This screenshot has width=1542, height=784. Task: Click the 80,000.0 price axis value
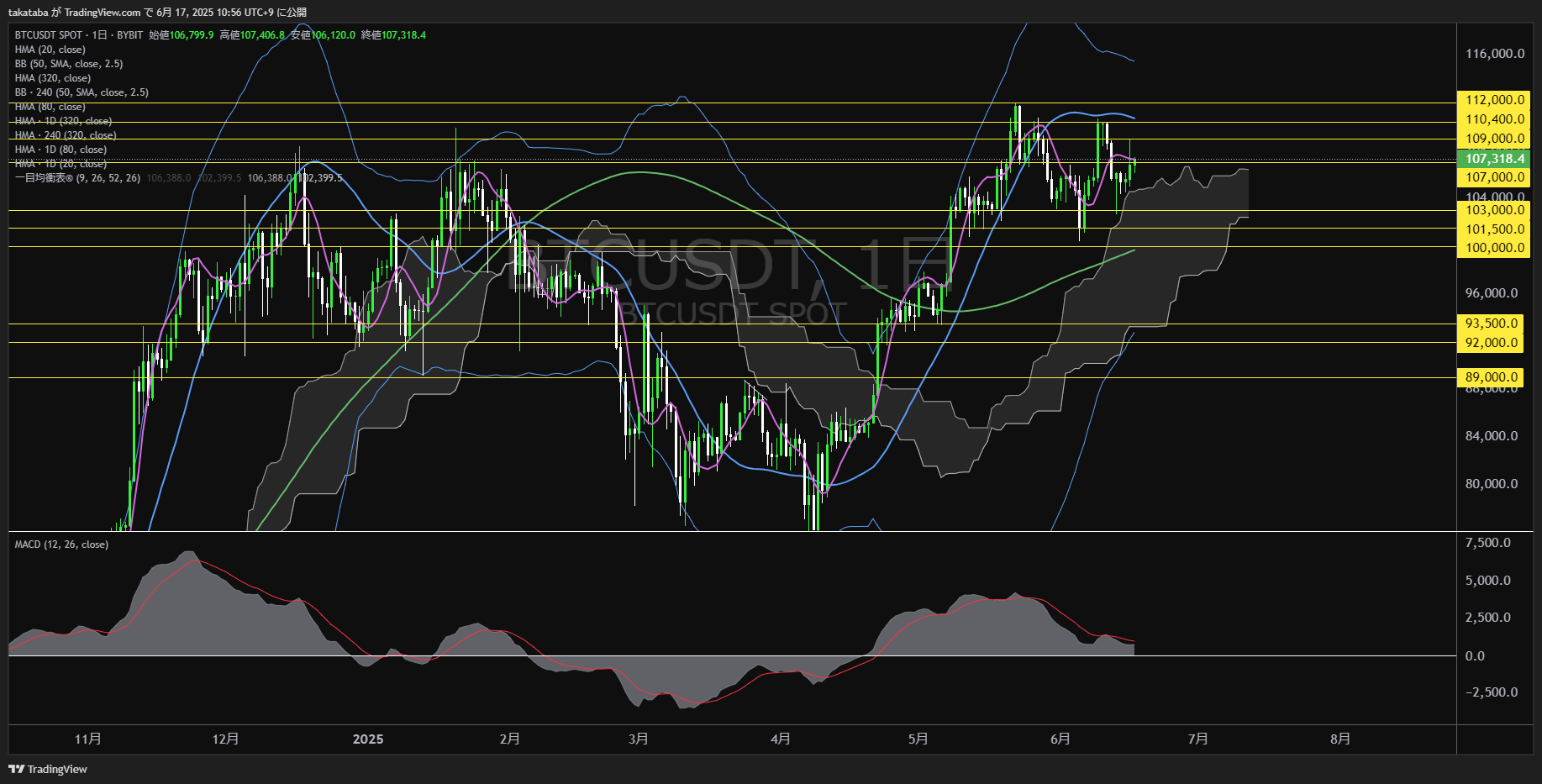point(1492,484)
